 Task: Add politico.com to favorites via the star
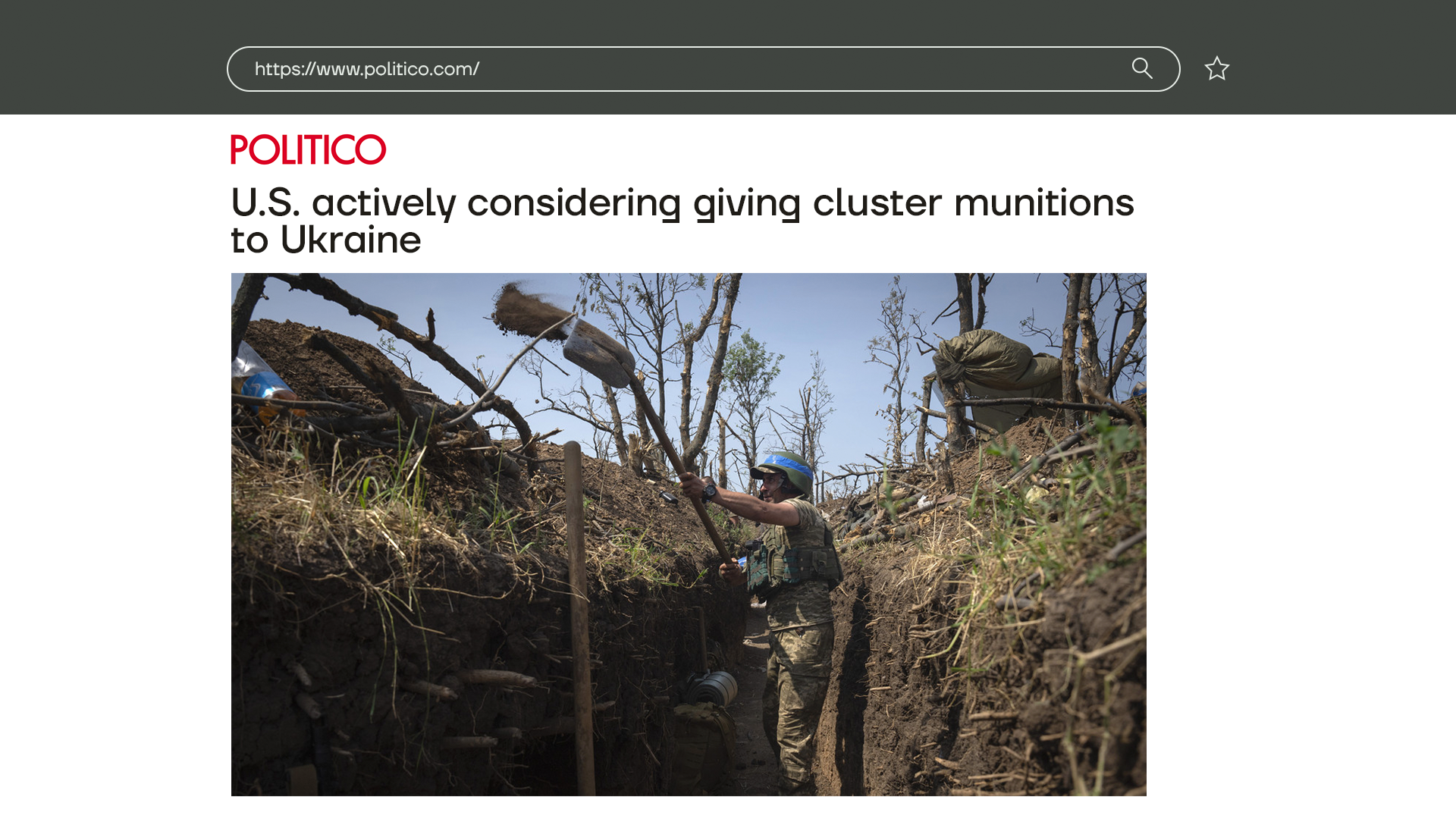1217,69
